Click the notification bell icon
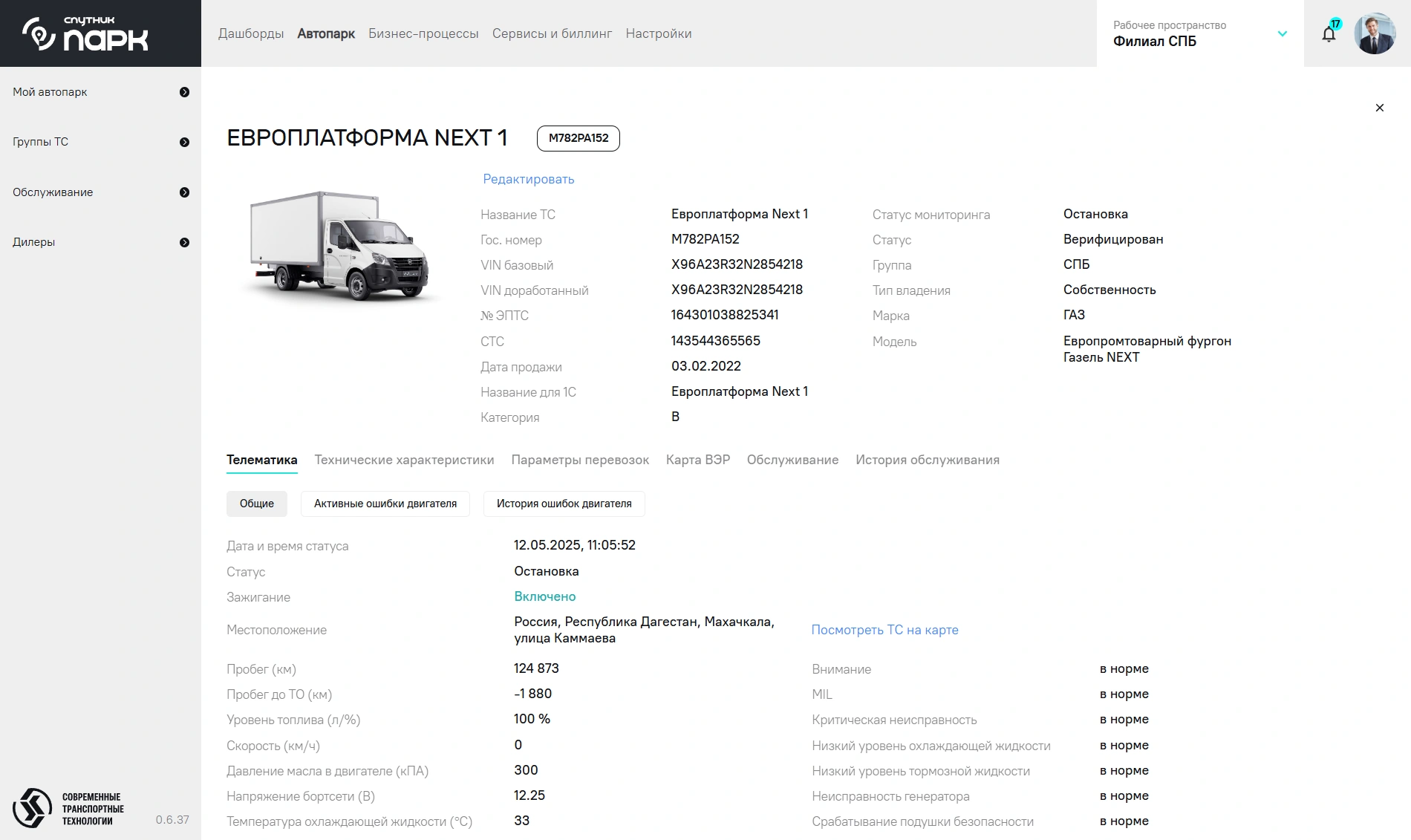Screen dimensions: 1411x840 point(1329,34)
